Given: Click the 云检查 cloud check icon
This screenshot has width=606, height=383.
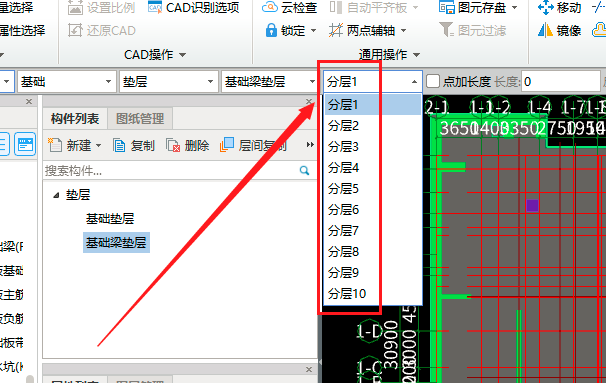Looking at the screenshot, I should coord(270,7).
